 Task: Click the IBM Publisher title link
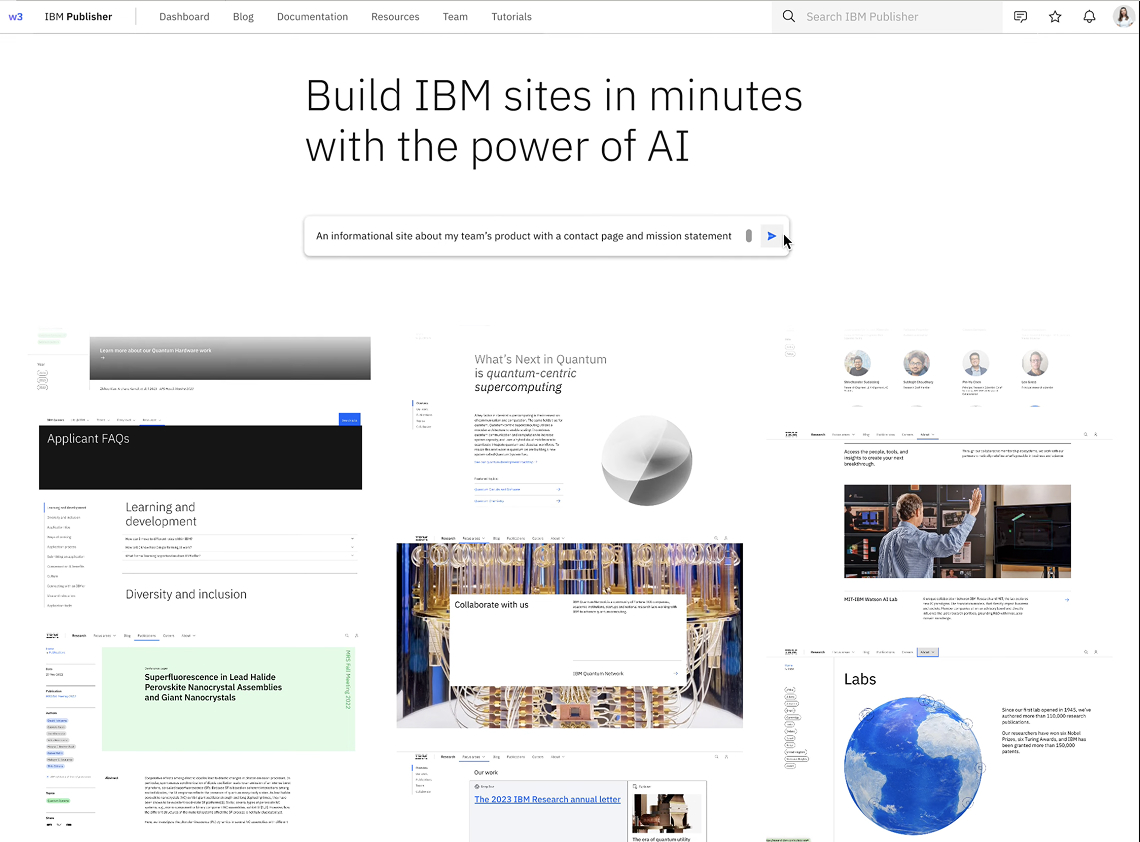(x=78, y=17)
